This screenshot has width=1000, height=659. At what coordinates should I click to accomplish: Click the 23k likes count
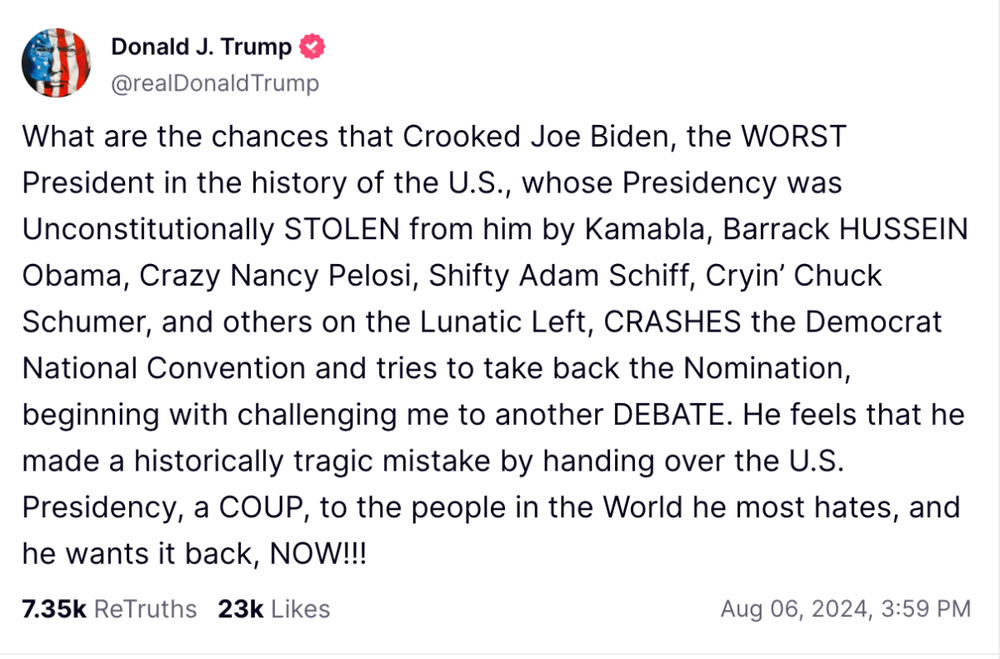240,609
